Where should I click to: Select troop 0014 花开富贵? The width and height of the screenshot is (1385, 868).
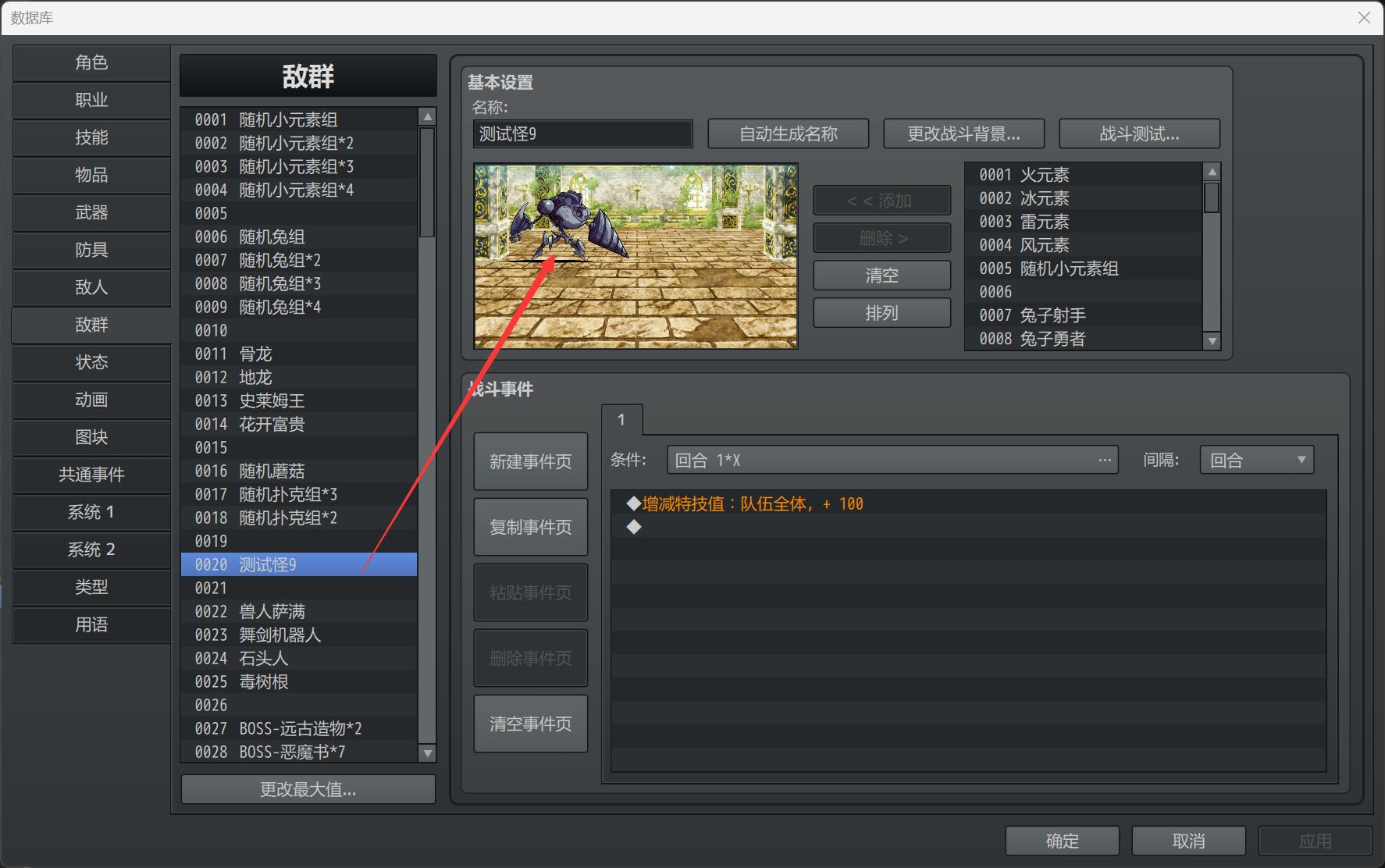299,424
